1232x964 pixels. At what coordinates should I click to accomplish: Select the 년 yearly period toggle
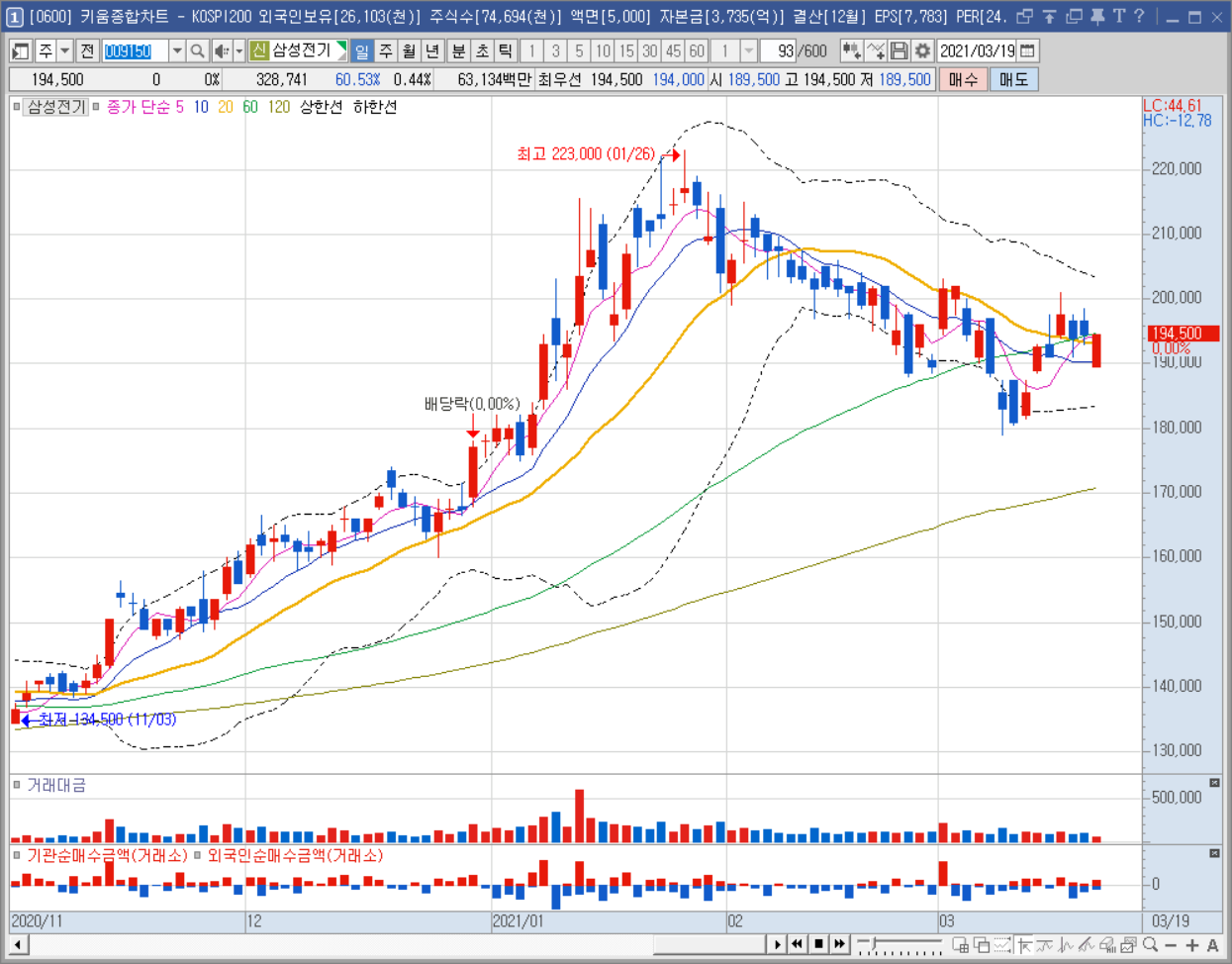(x=432, y=50)
